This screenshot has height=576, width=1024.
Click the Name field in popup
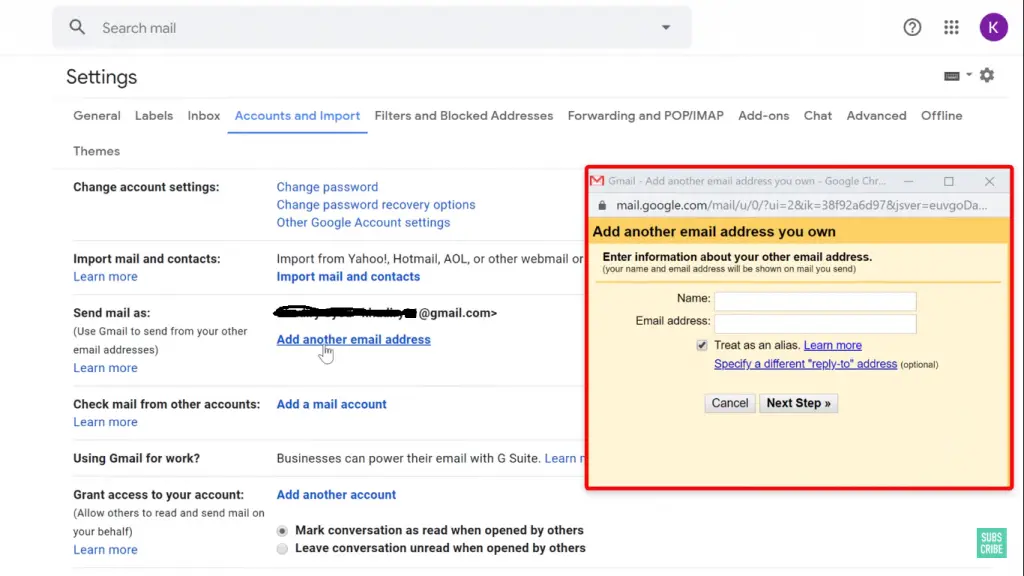[815, 300]
